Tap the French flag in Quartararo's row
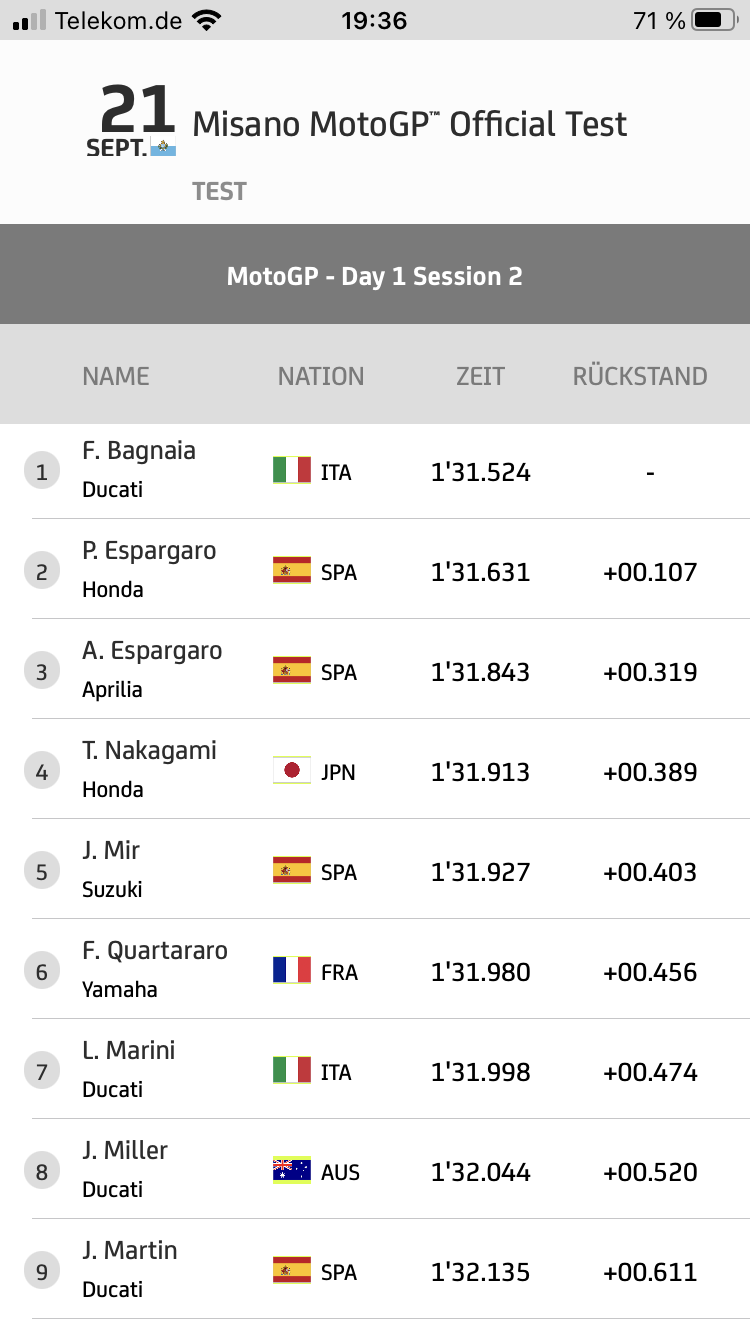750x1334 pixels. (292, 971)
